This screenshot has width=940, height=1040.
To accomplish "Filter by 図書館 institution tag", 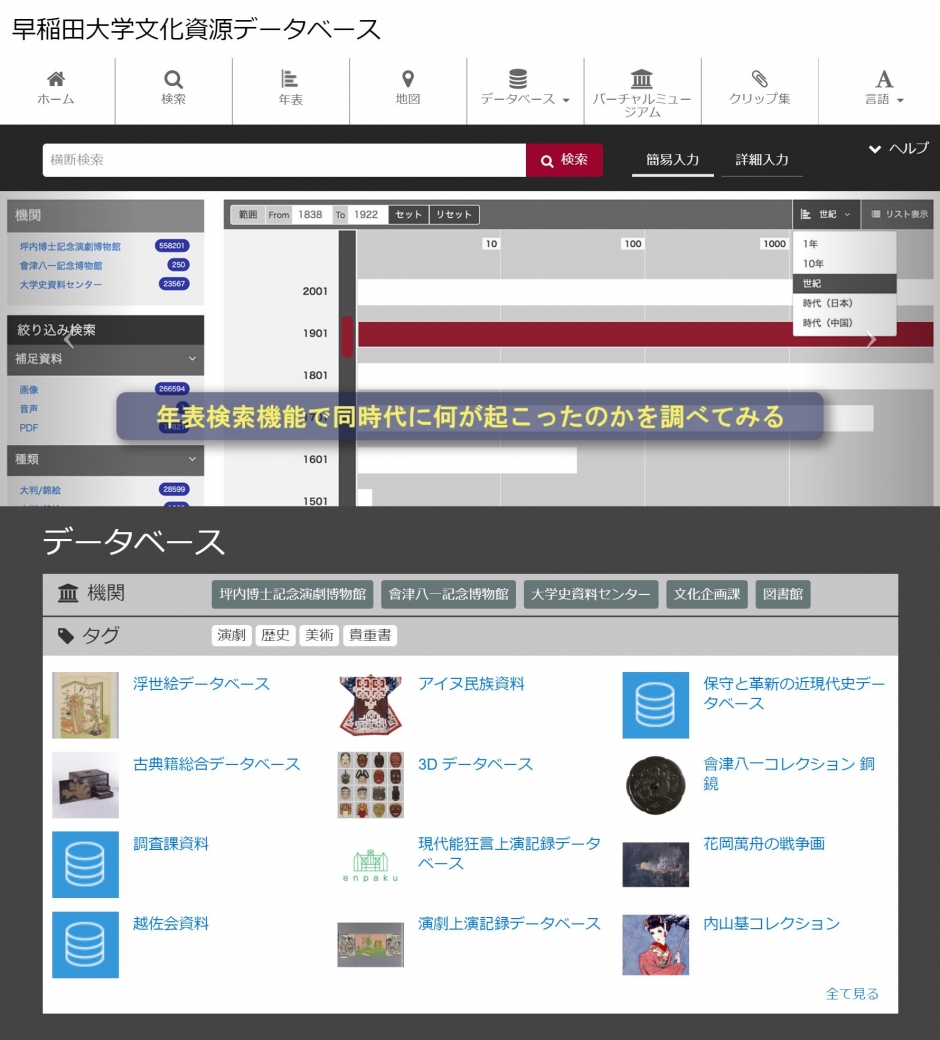I will [x=783, y=594].
